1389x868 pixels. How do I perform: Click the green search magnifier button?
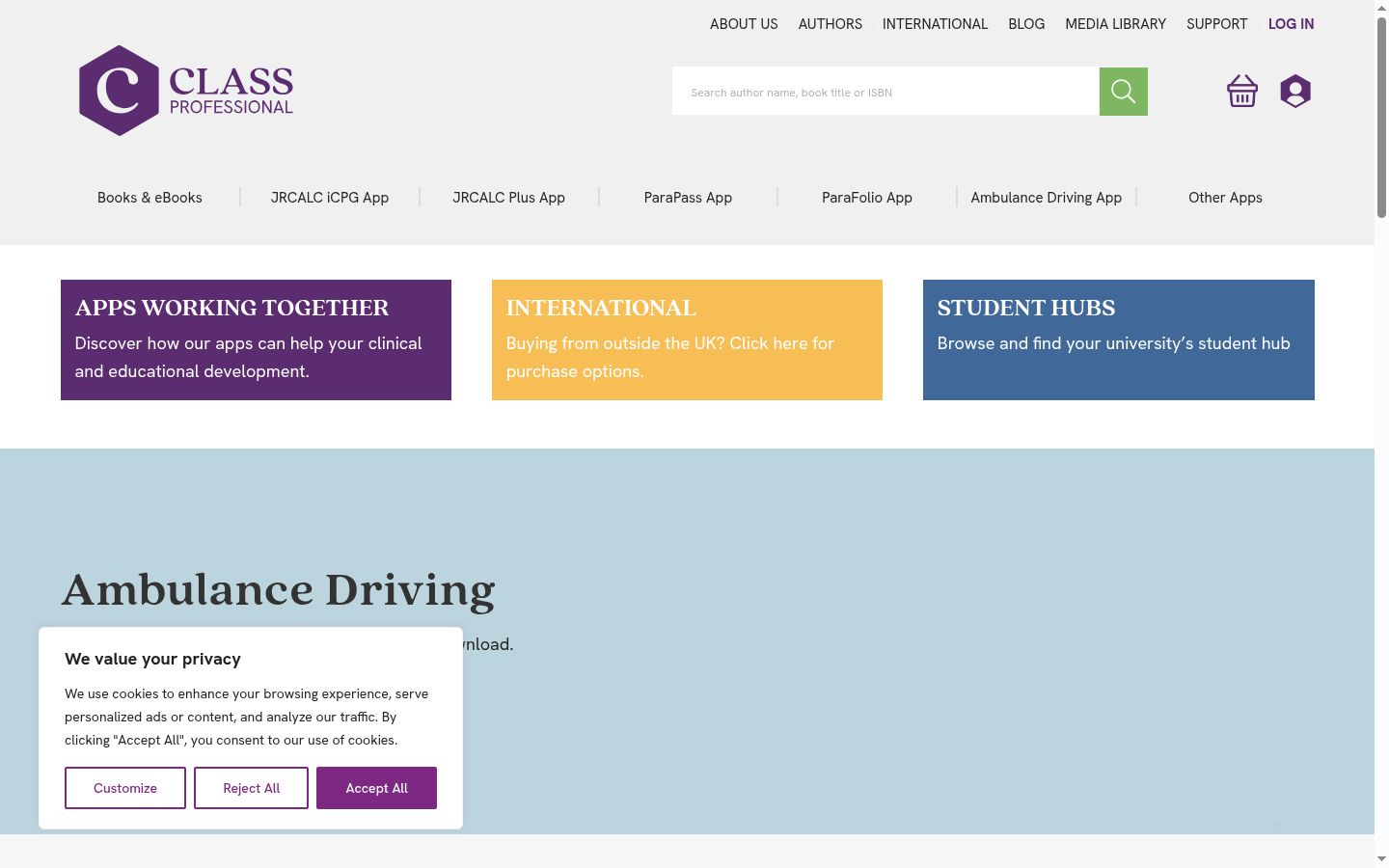tap(1124, 92)
